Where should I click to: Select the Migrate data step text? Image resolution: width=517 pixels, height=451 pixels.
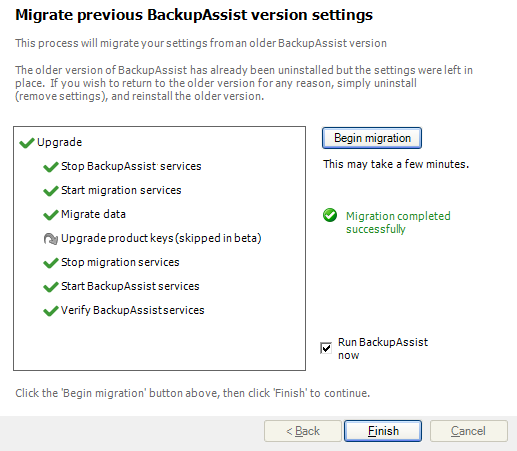click(x=93, y=214)
